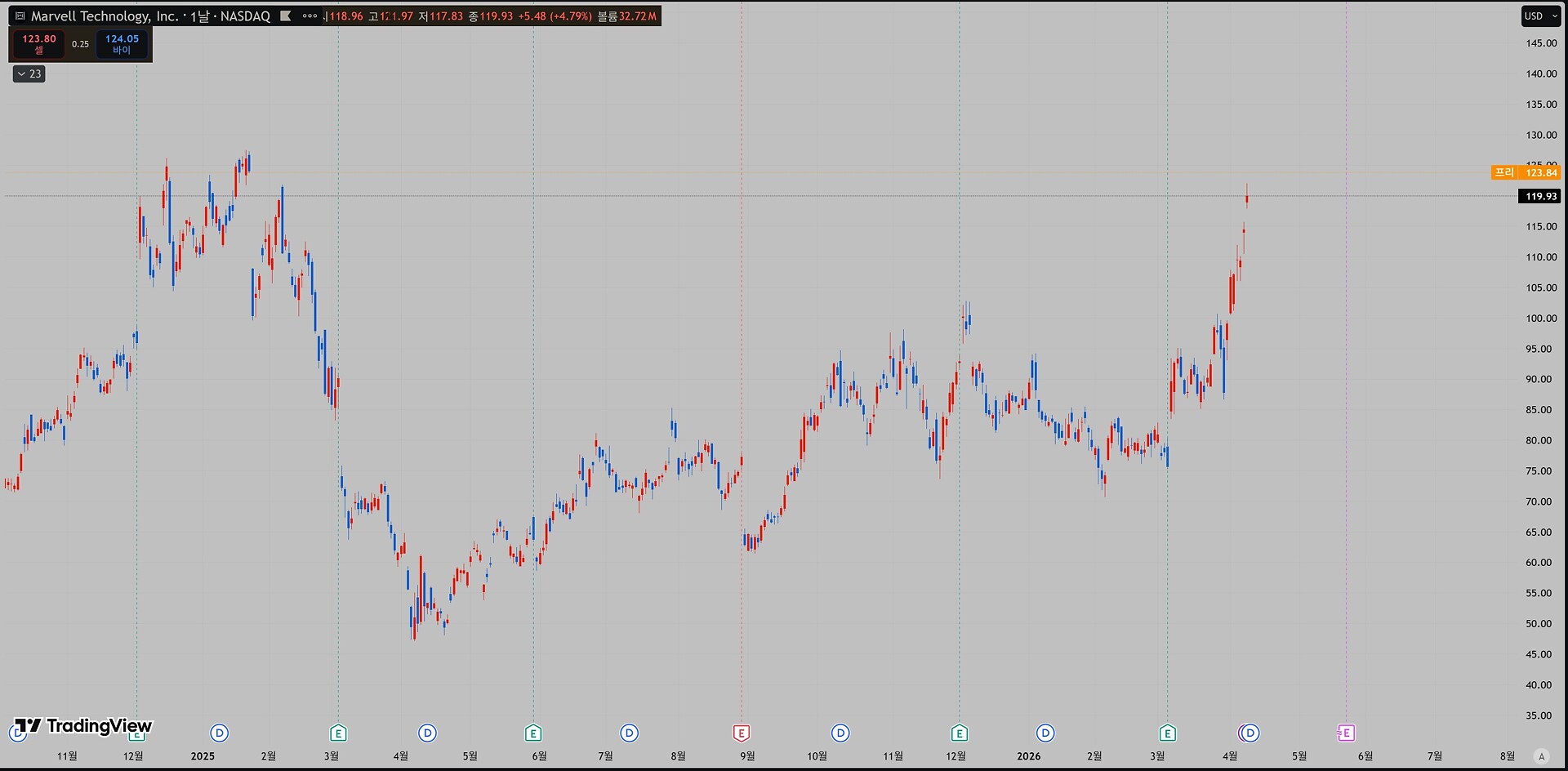
Task: Open the green earnings marker at March 2025
Action: 338,733
